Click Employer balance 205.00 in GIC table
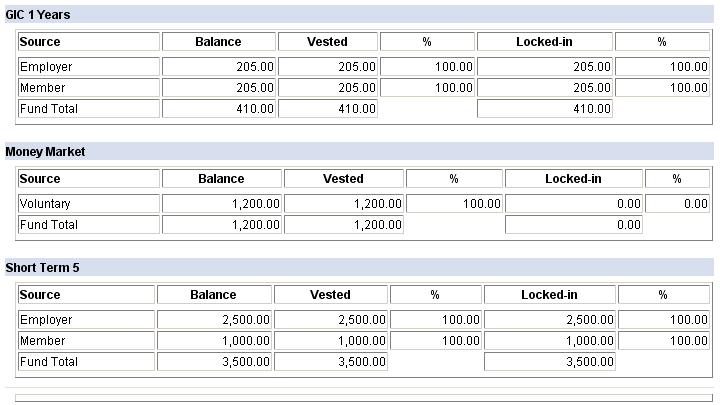This screenshot has height=405, width=720. (x=219, y=67)
